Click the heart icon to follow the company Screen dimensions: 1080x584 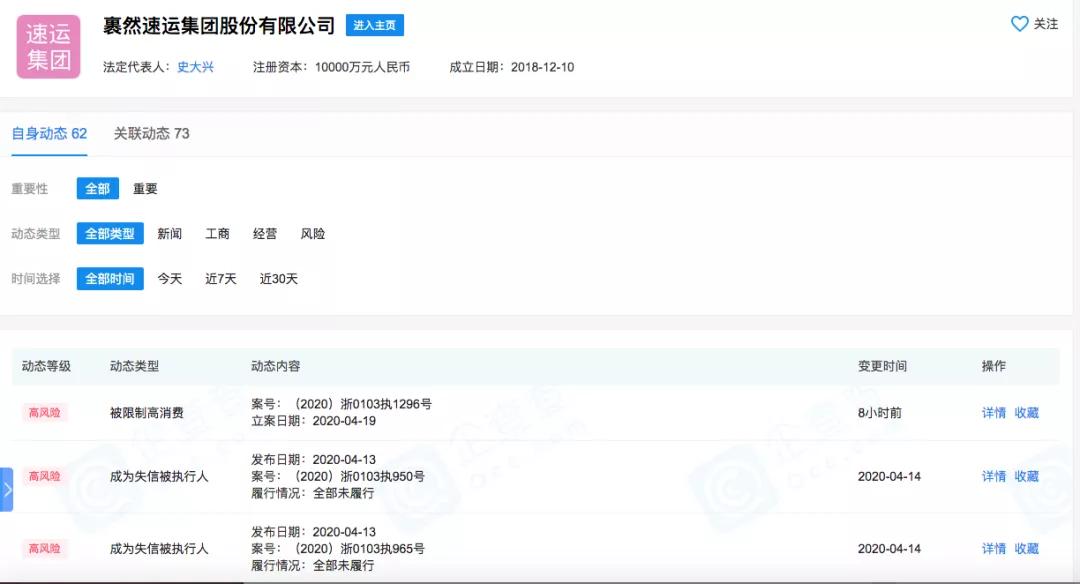pyautogui.click(x=1018, y=24)
